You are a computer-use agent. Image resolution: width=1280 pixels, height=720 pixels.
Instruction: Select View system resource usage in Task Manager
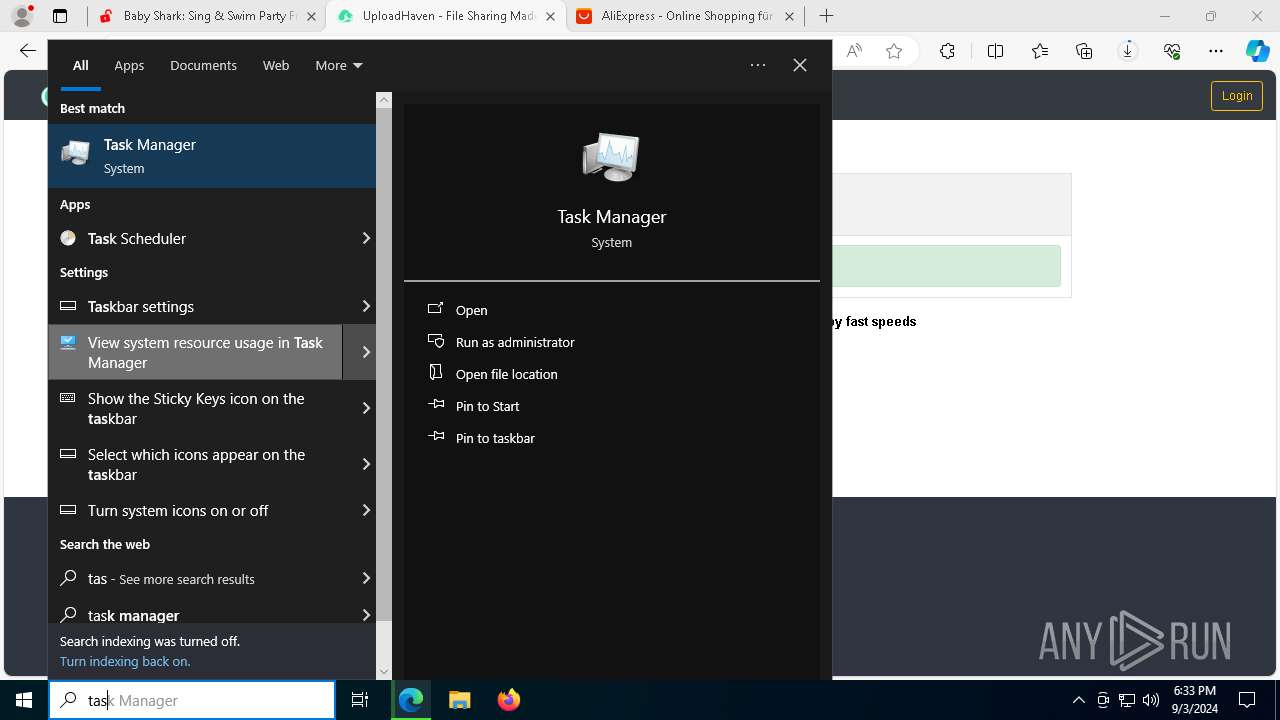[196, 352]
